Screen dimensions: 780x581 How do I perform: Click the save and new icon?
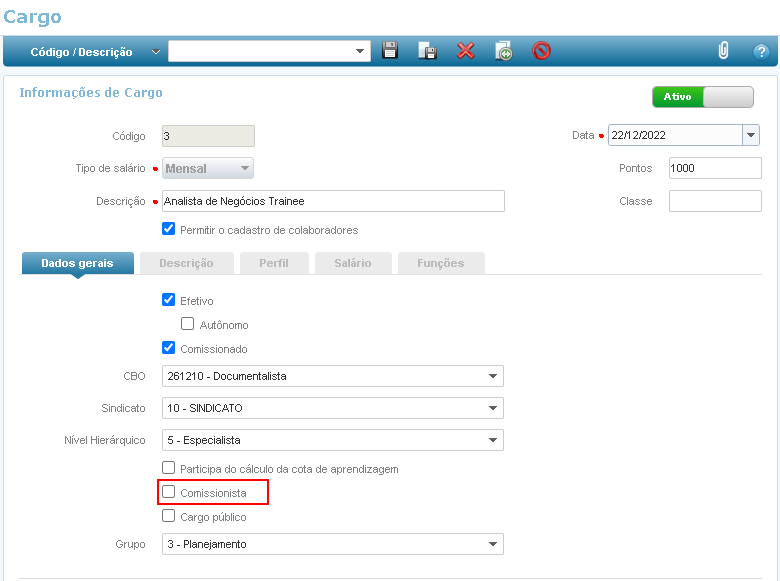[x=428, y=51]
